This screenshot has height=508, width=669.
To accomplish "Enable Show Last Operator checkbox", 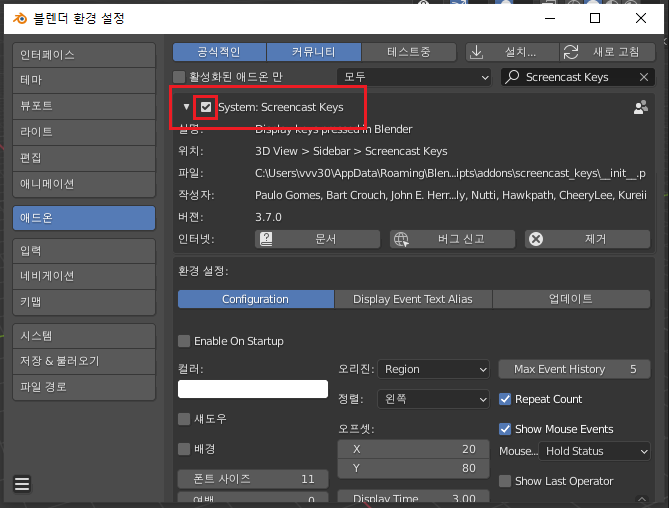I will pyautogui.click(x=505, y=481).
